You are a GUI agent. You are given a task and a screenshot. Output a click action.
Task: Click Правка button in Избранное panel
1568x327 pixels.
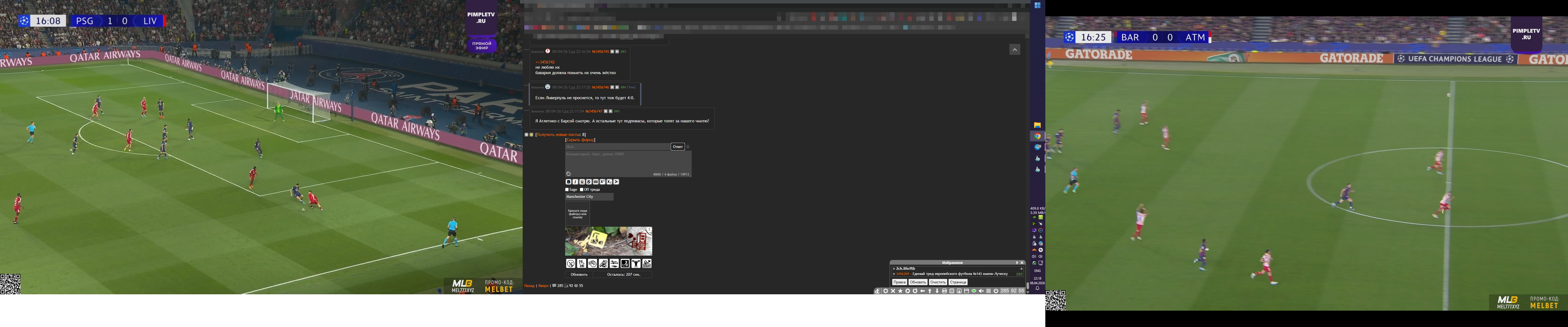click(900, 283)
